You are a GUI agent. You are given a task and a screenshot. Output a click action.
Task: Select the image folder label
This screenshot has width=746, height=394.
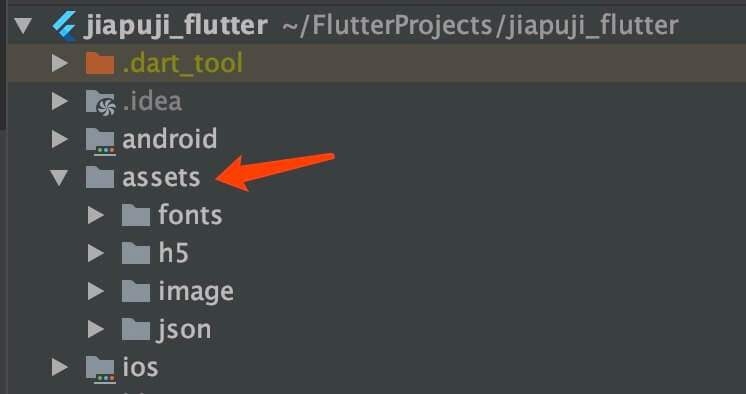tap(196, 291)
